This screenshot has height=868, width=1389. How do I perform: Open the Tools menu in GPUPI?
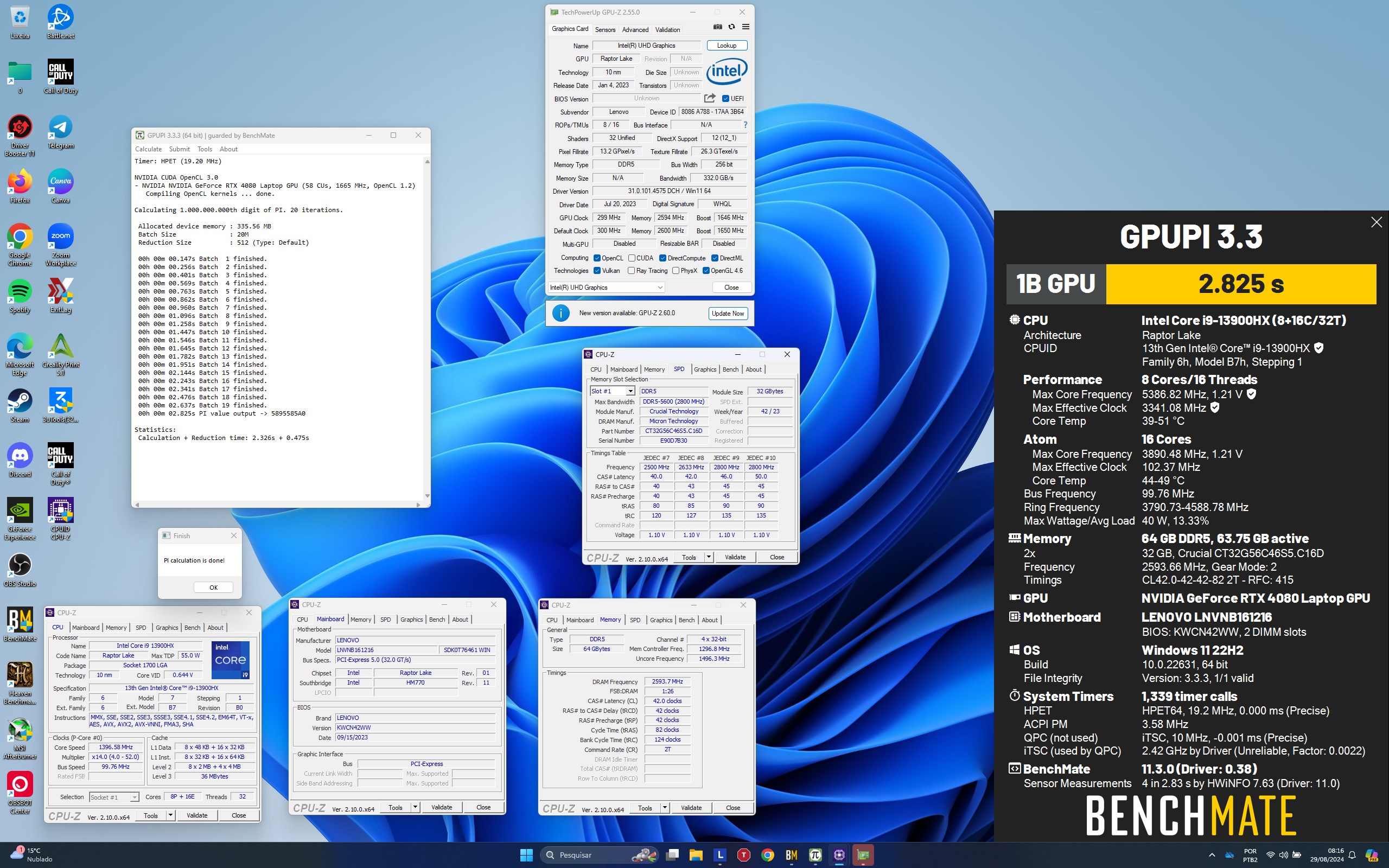coord(205,149)
